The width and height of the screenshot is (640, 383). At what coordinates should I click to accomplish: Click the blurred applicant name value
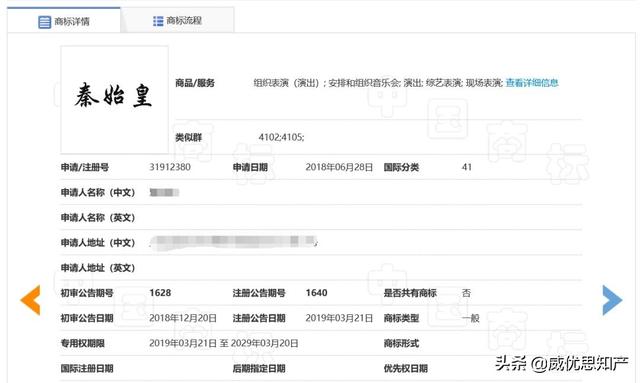(x=164, y=192)
